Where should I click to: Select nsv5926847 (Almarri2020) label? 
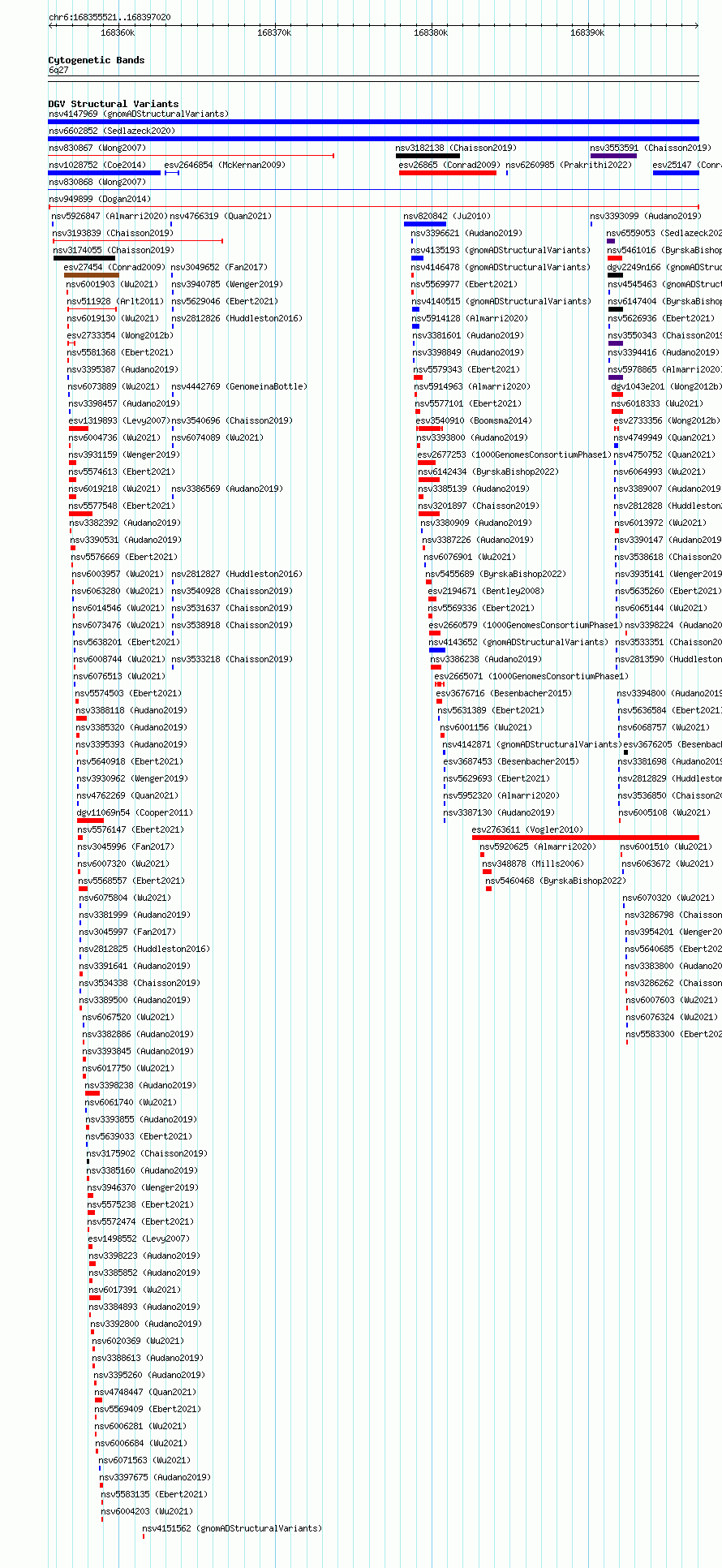[110, 216]
